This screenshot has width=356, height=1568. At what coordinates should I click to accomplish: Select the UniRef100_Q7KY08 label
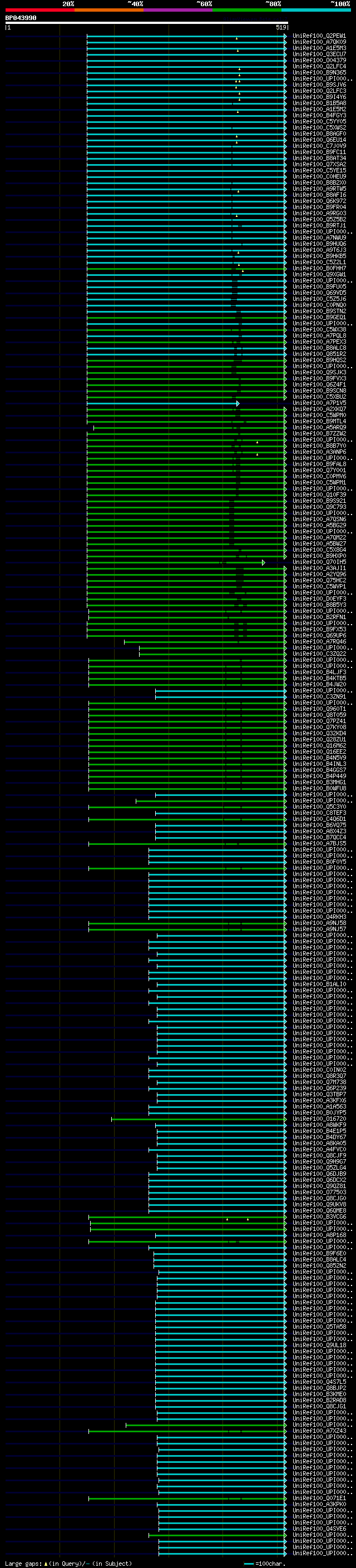(319, 728)
